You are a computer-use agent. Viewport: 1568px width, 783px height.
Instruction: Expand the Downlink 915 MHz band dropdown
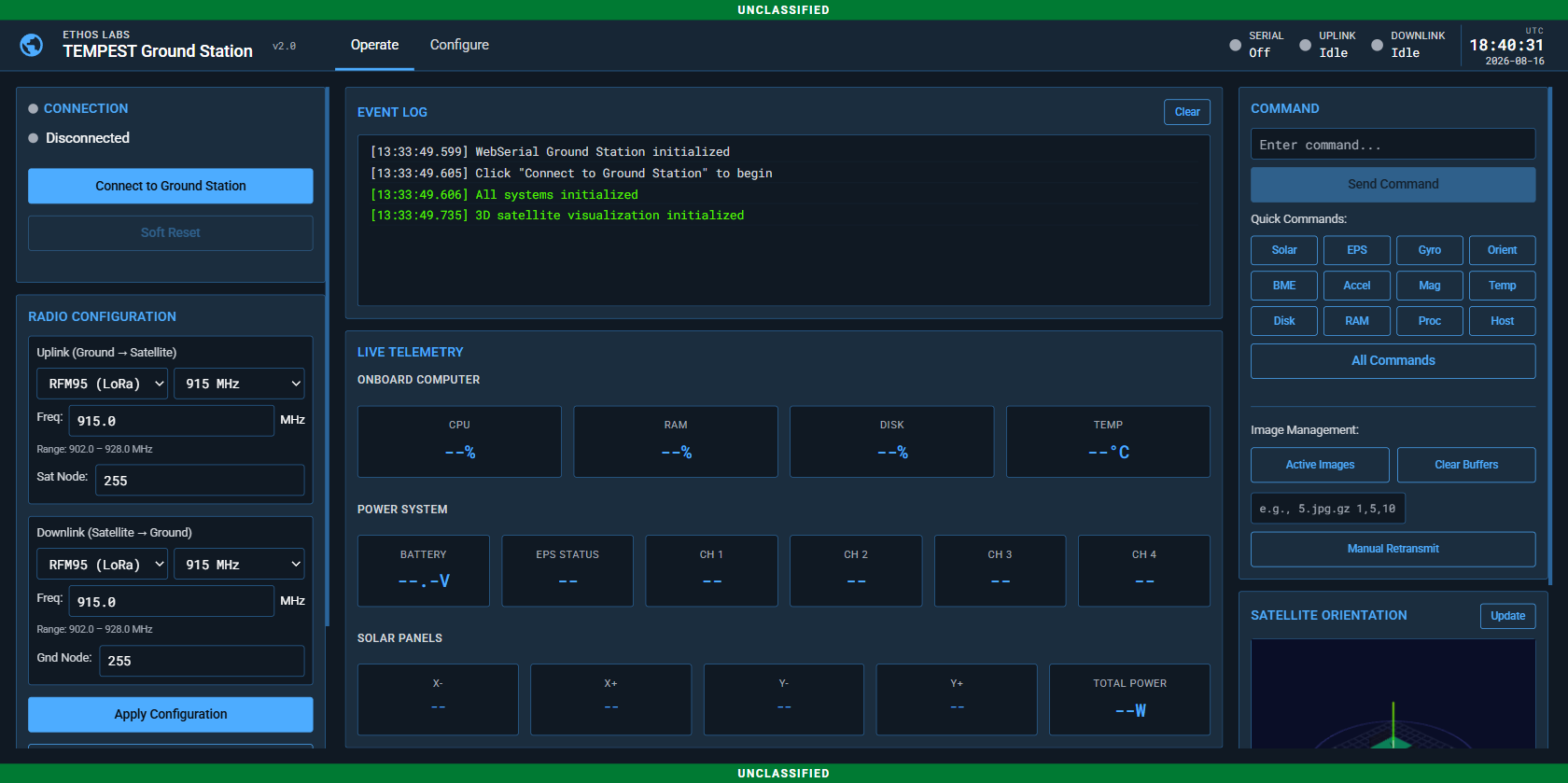[x=239, y=565]
